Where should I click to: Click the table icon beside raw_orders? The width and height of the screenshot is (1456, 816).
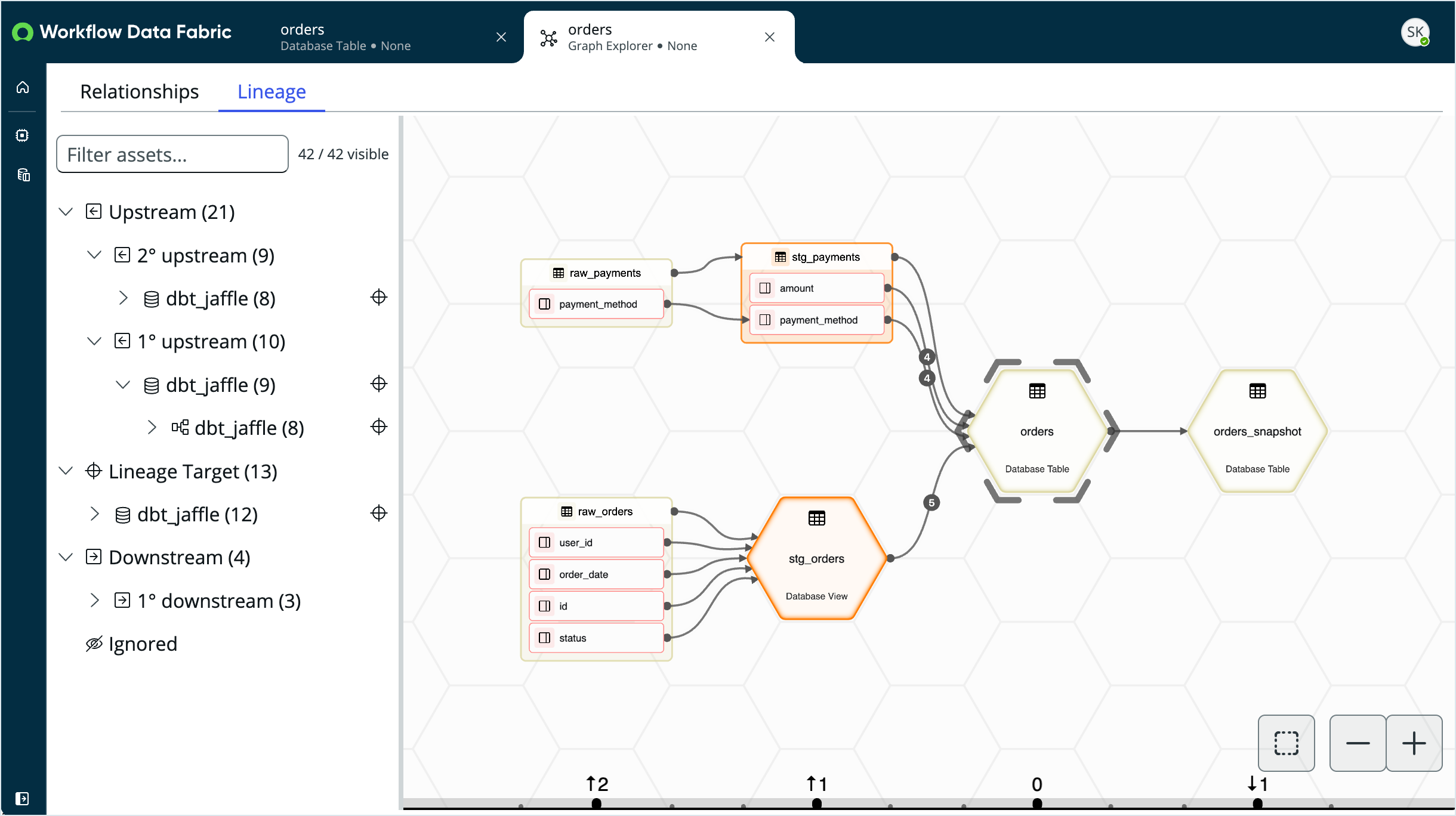(567, 512)
